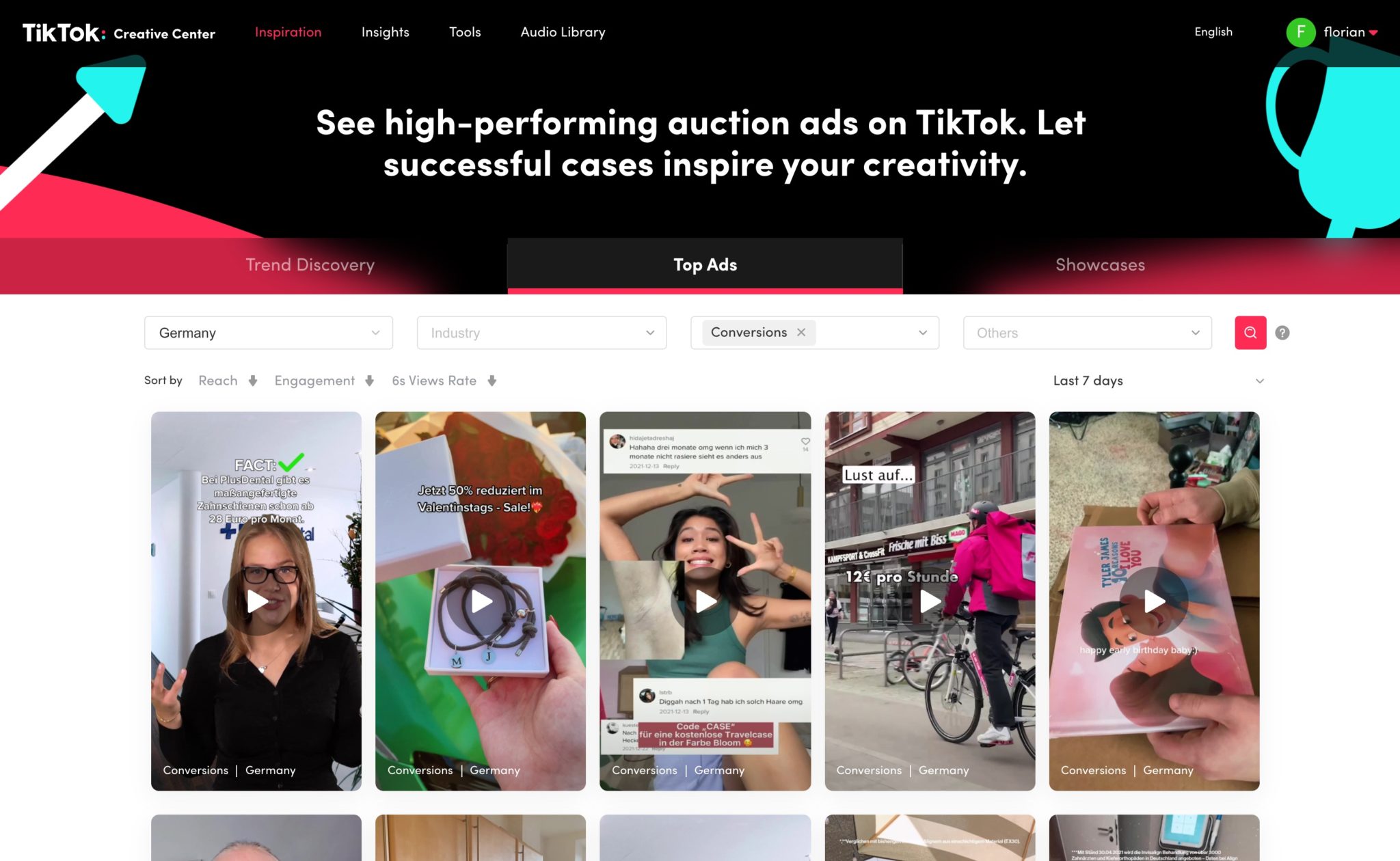Play the birthday book video ad
Viewport: 1400px width, 861px height.
(x=1154, y=601)
